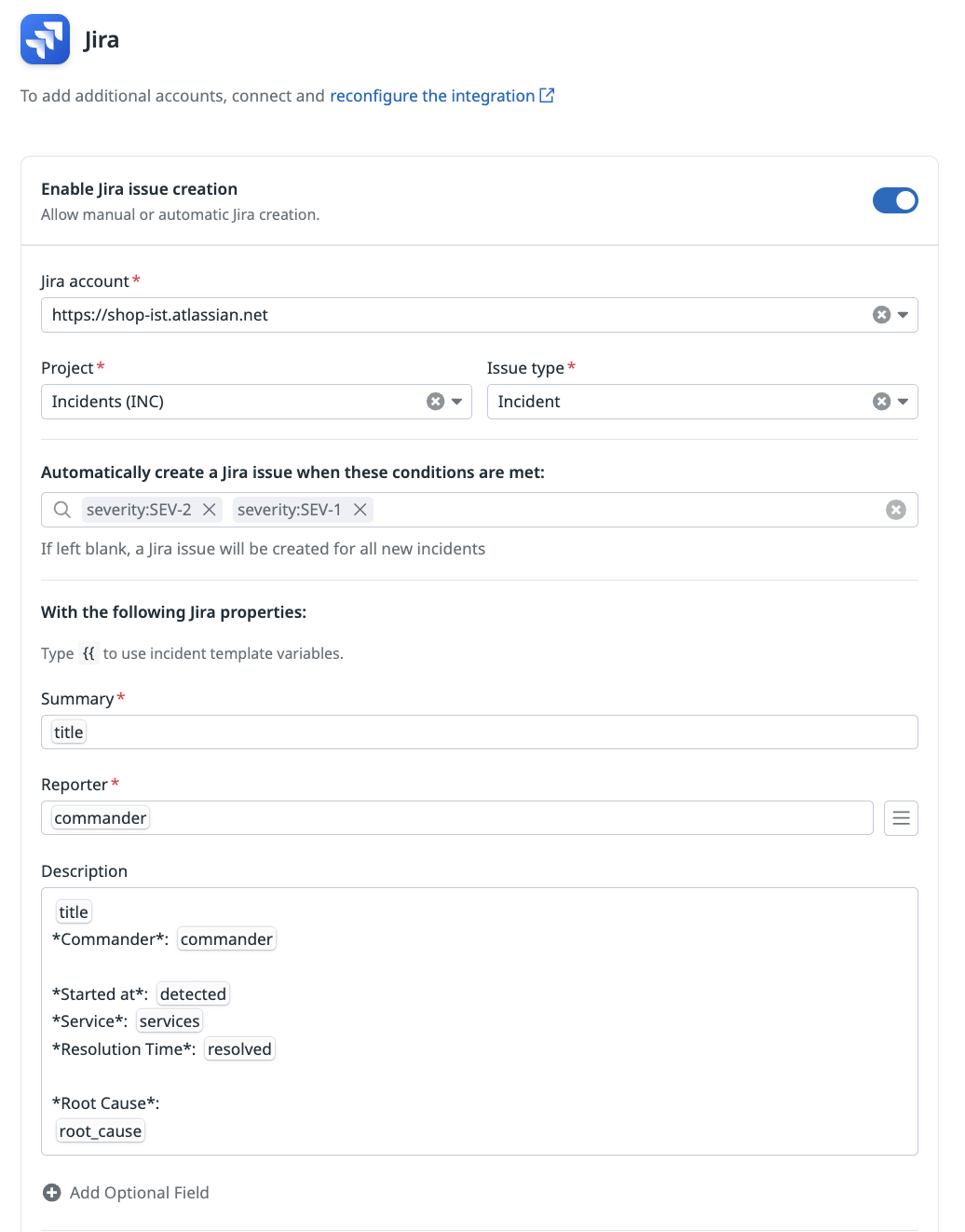This screenshot has height=1232, width=965.
Task: Open the Project dropdown arrow
Action: click(456, 402)
